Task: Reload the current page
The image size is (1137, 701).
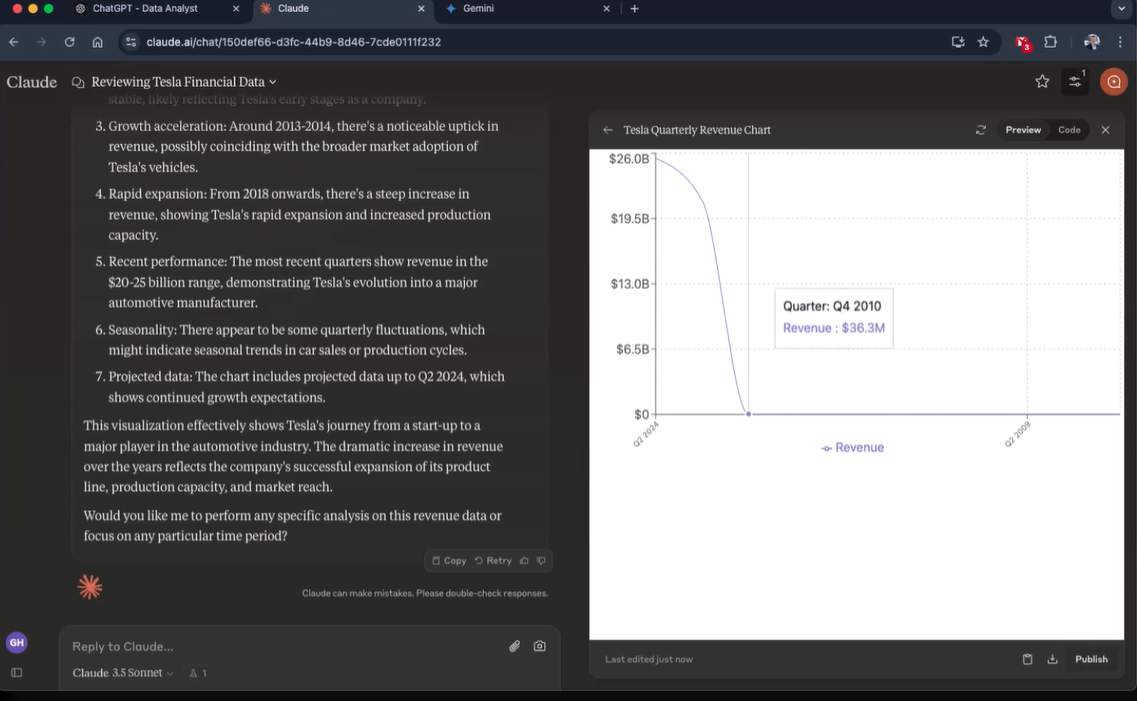Action: click(x=70, y=42)
